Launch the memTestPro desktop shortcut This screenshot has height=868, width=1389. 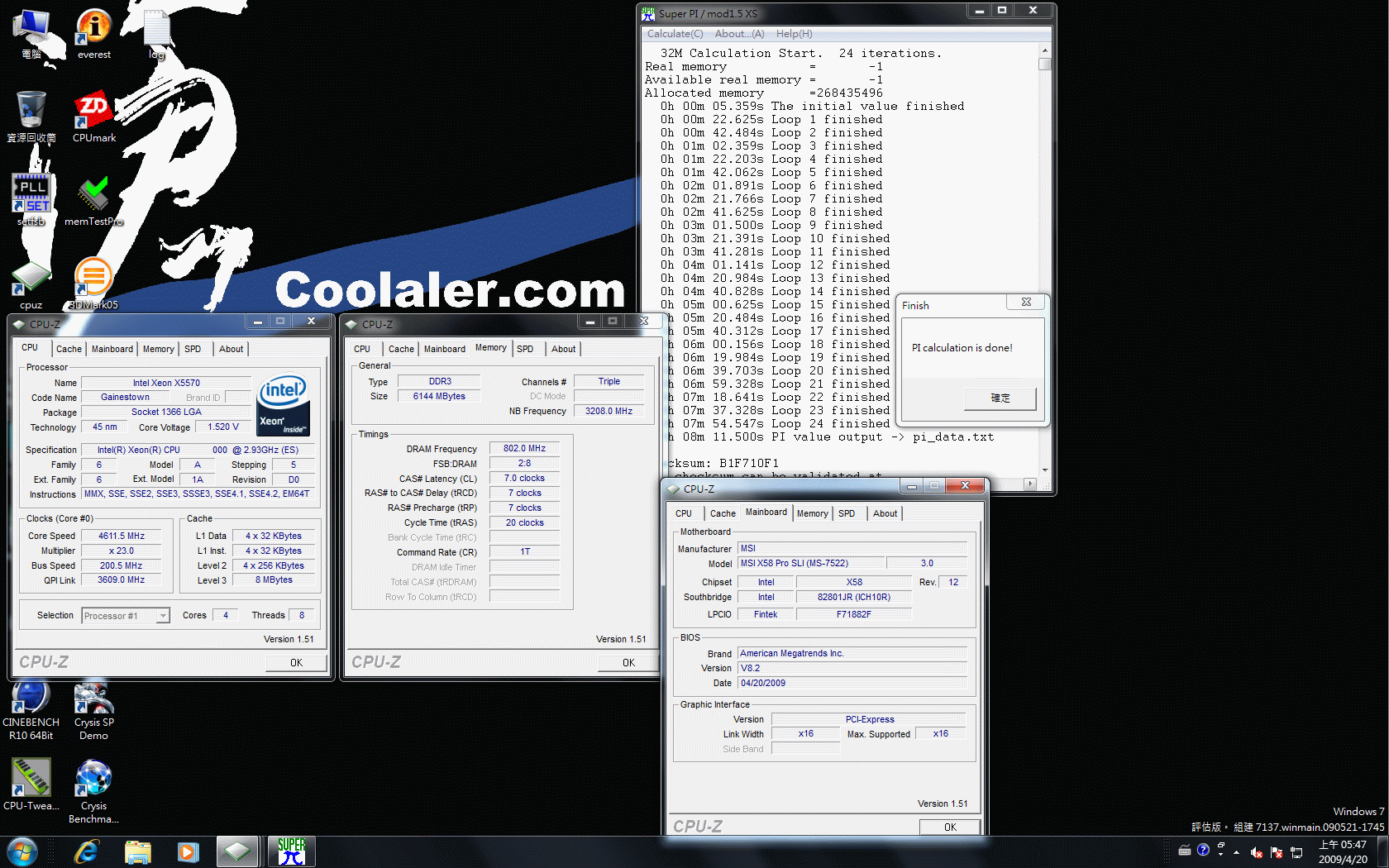(93, 199)
